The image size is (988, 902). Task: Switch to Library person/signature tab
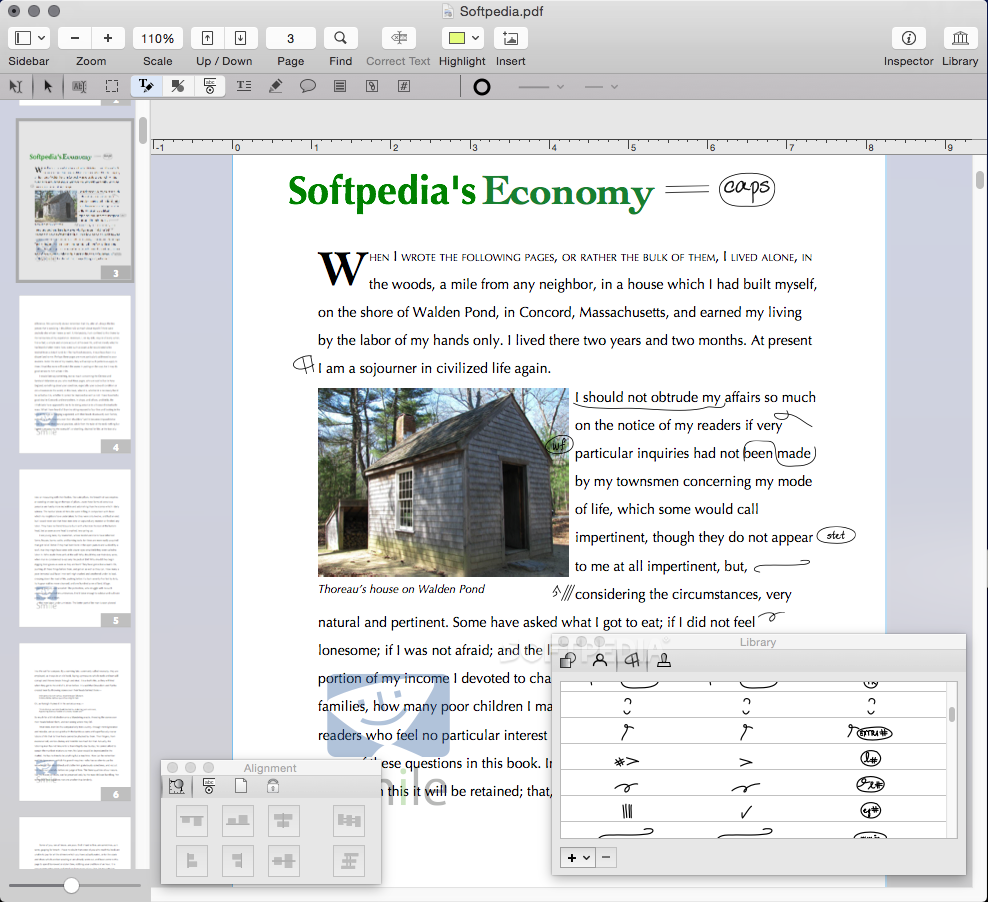tap(600, 660)
